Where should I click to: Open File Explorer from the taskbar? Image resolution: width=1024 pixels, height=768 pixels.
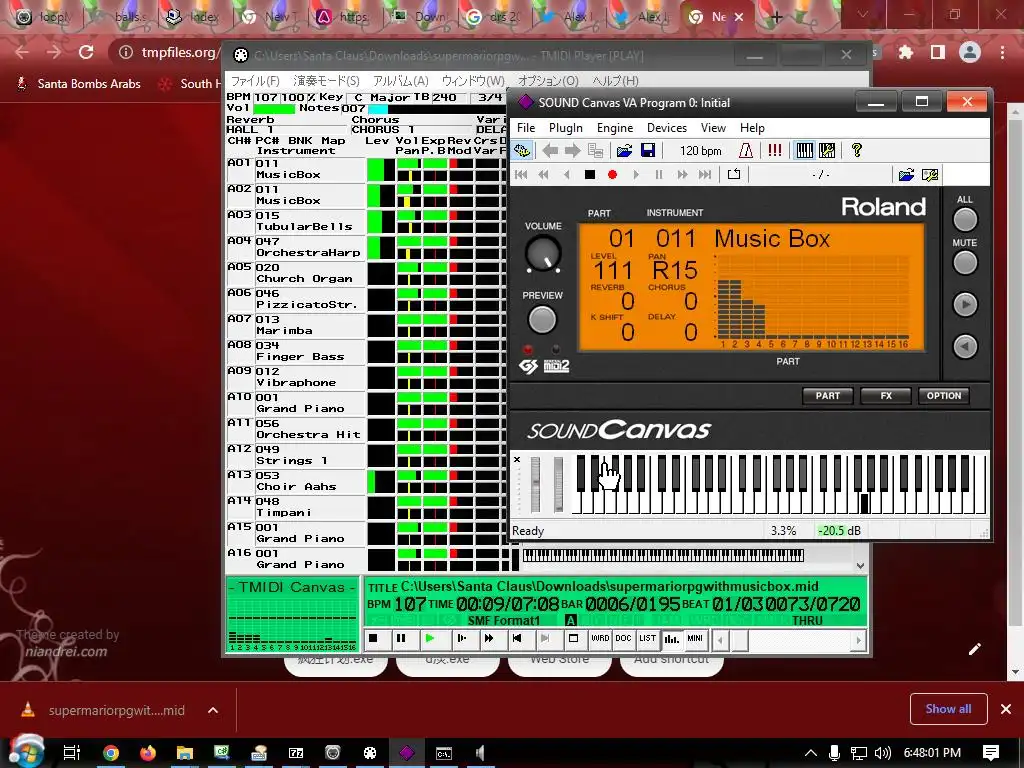tap(185, 753)
